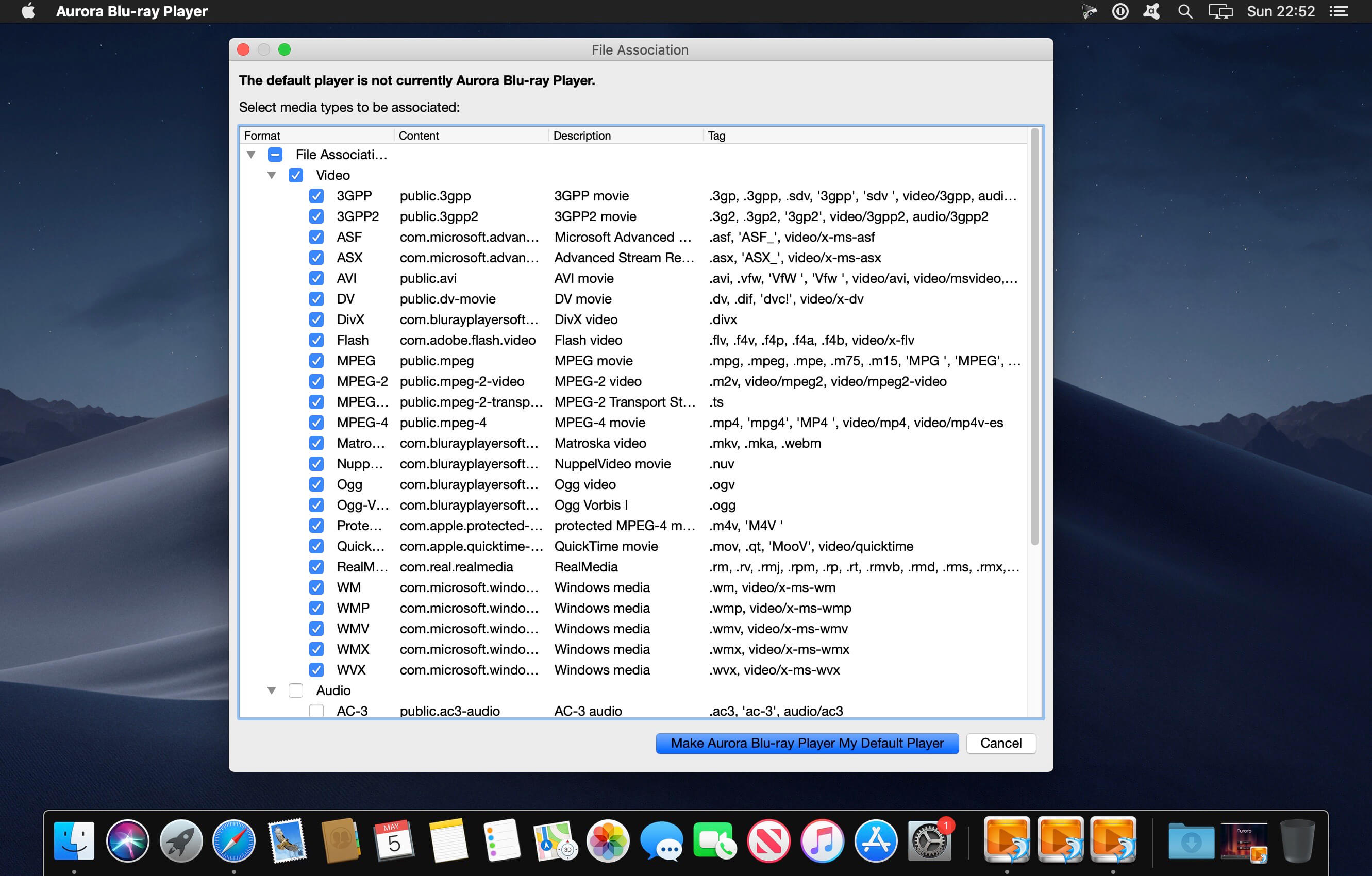Collapse the File Association root tree node

pos(250,155)
